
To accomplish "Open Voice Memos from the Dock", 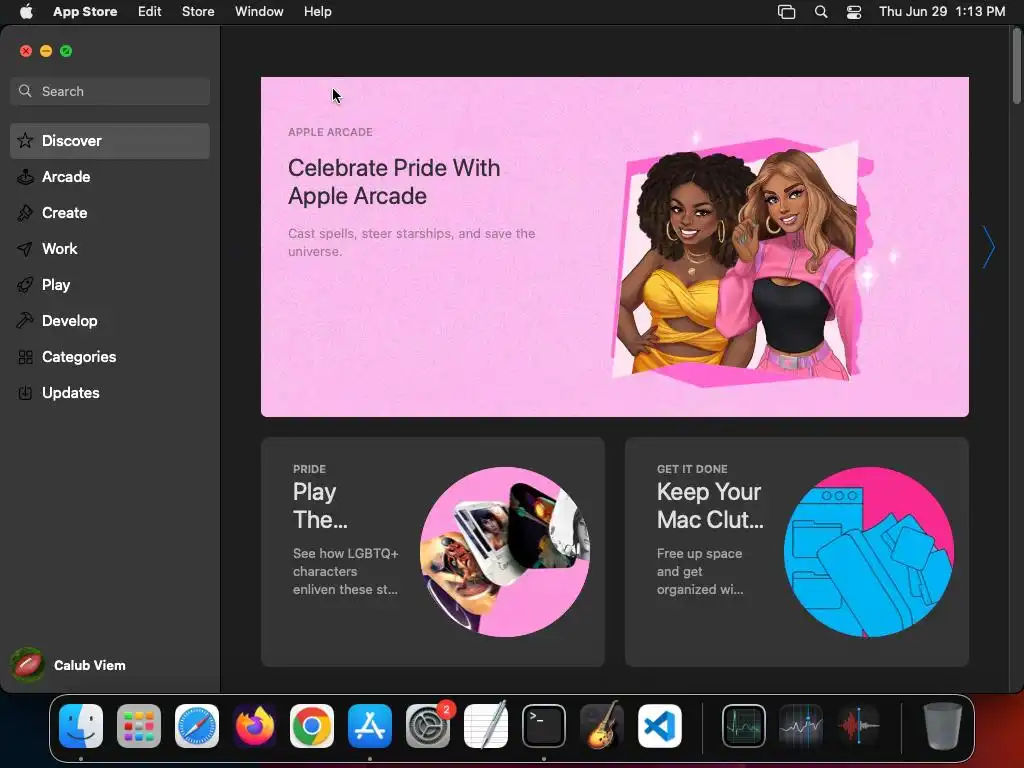I will pyautogui.click(x=859, y=726).
